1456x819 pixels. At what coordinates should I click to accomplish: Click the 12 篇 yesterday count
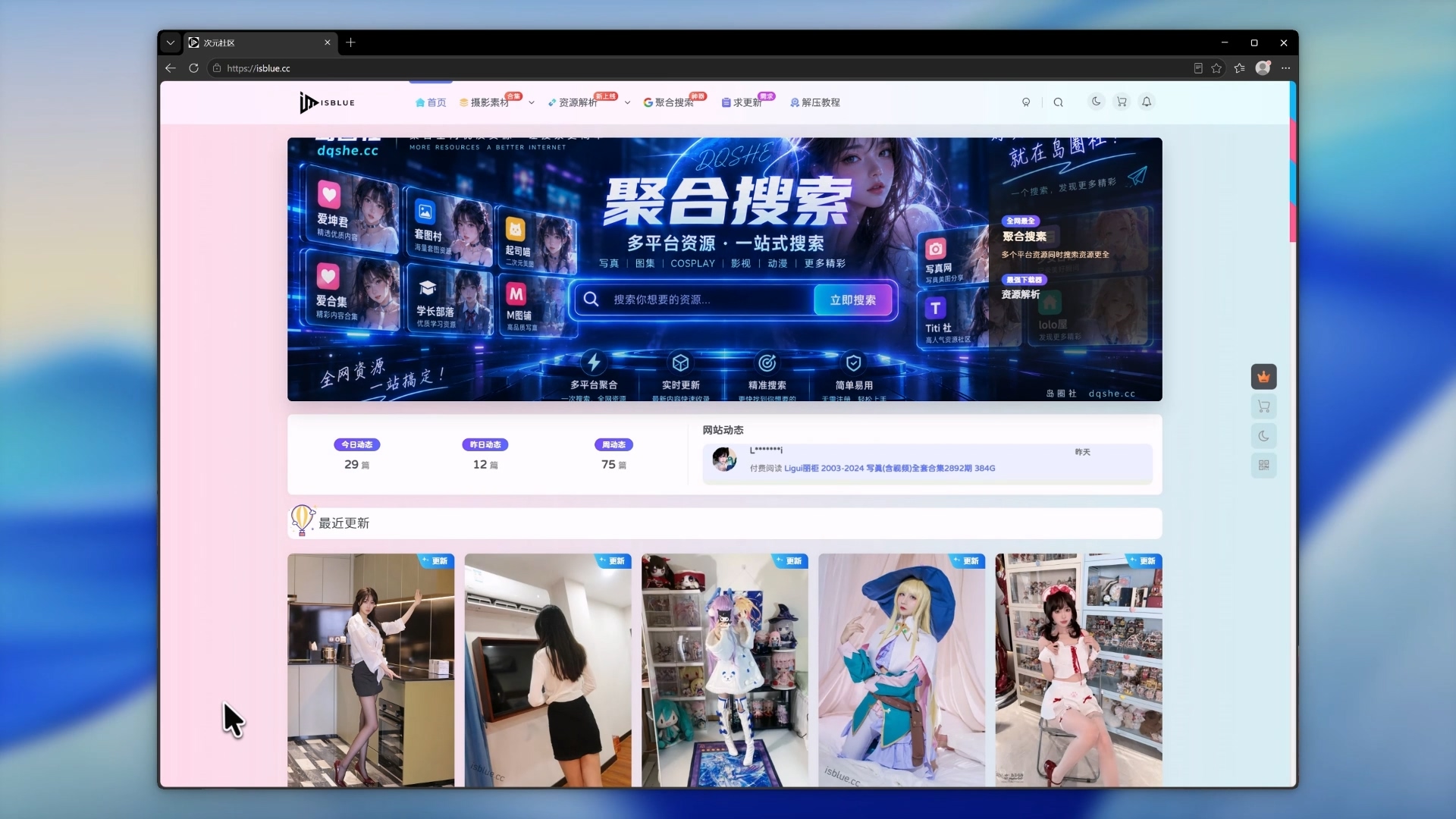coord(485,465)
